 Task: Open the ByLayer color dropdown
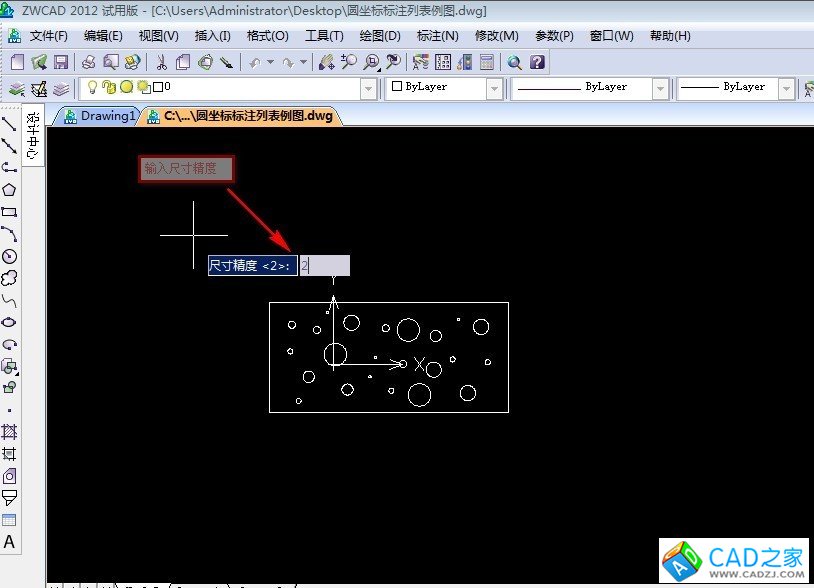(494, 89)
